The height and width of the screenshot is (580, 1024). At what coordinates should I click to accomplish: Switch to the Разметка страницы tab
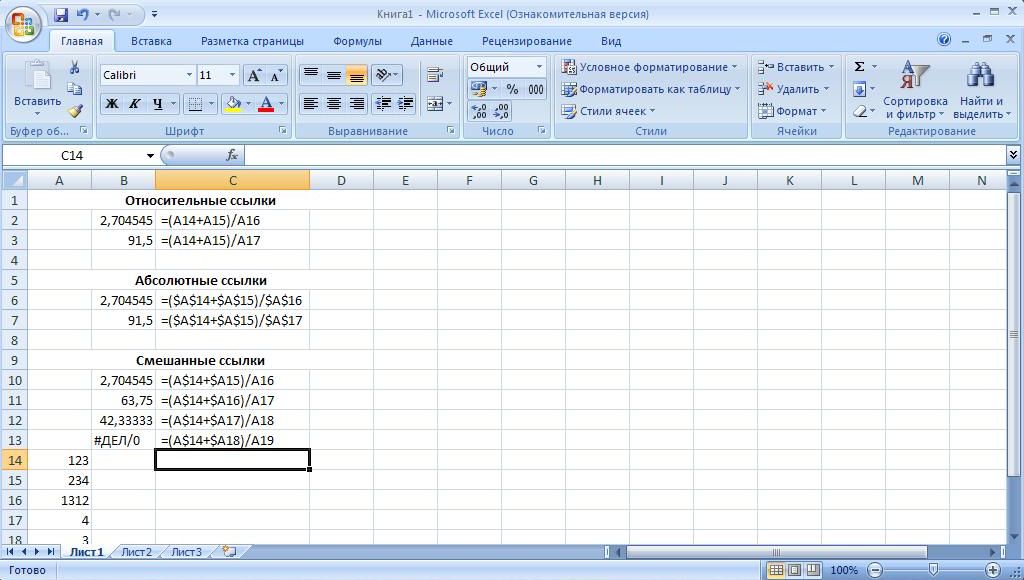[252, 41]
